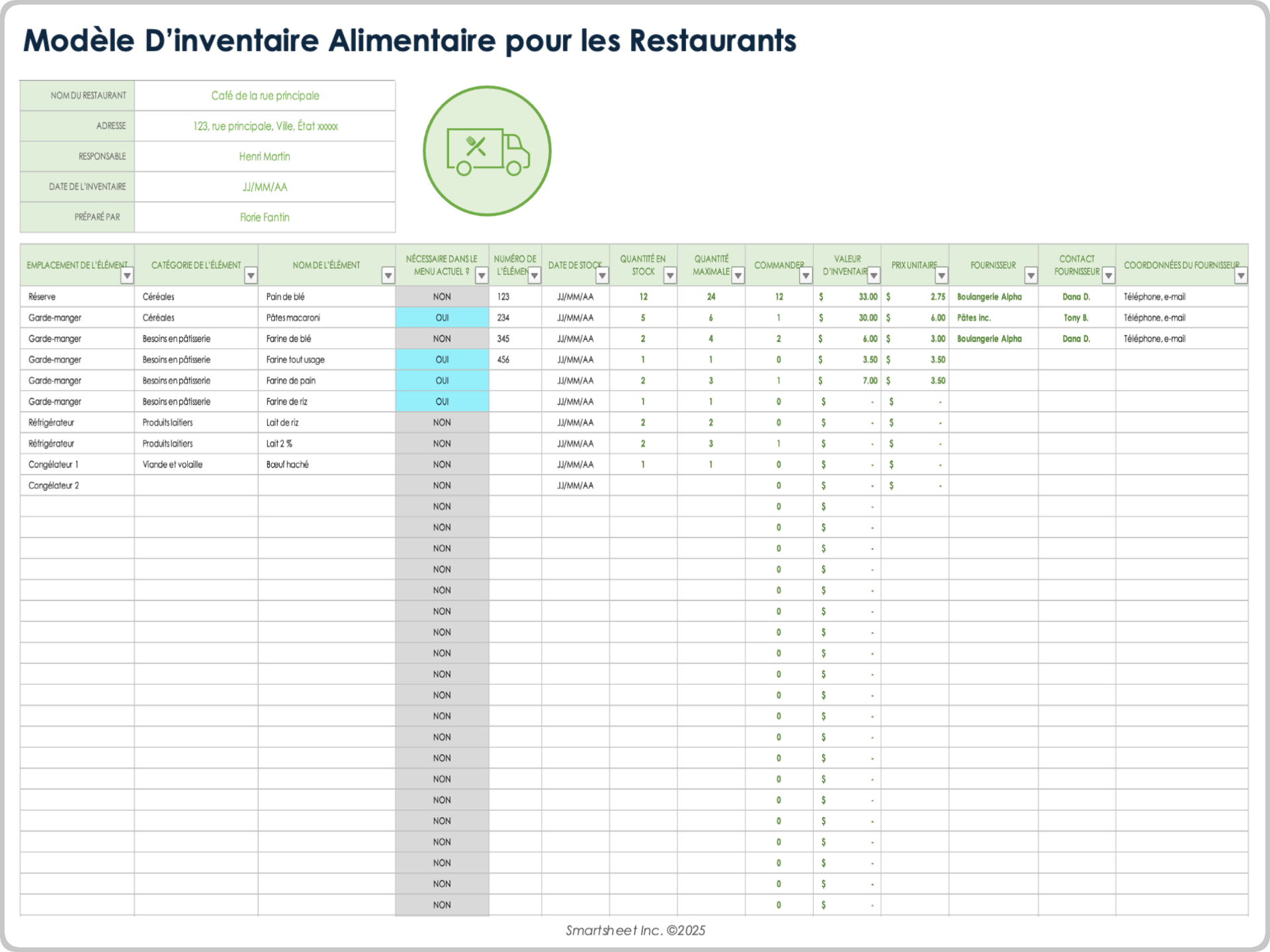Select the Pain de blé item cell

[327, 297]
